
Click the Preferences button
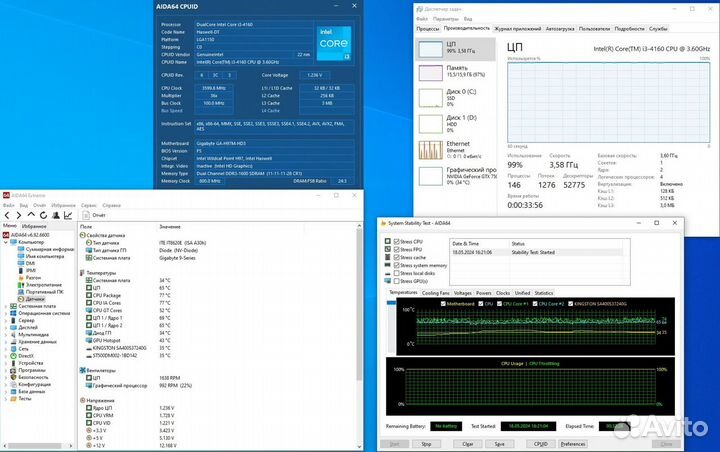click(x=574, y=443)
